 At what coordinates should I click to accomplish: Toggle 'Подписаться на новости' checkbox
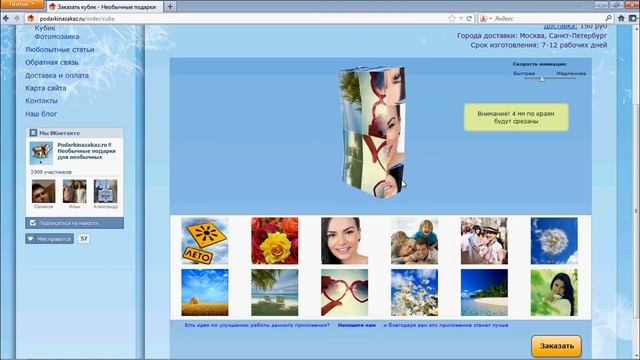pyautogui.click(x=33, y=223)
